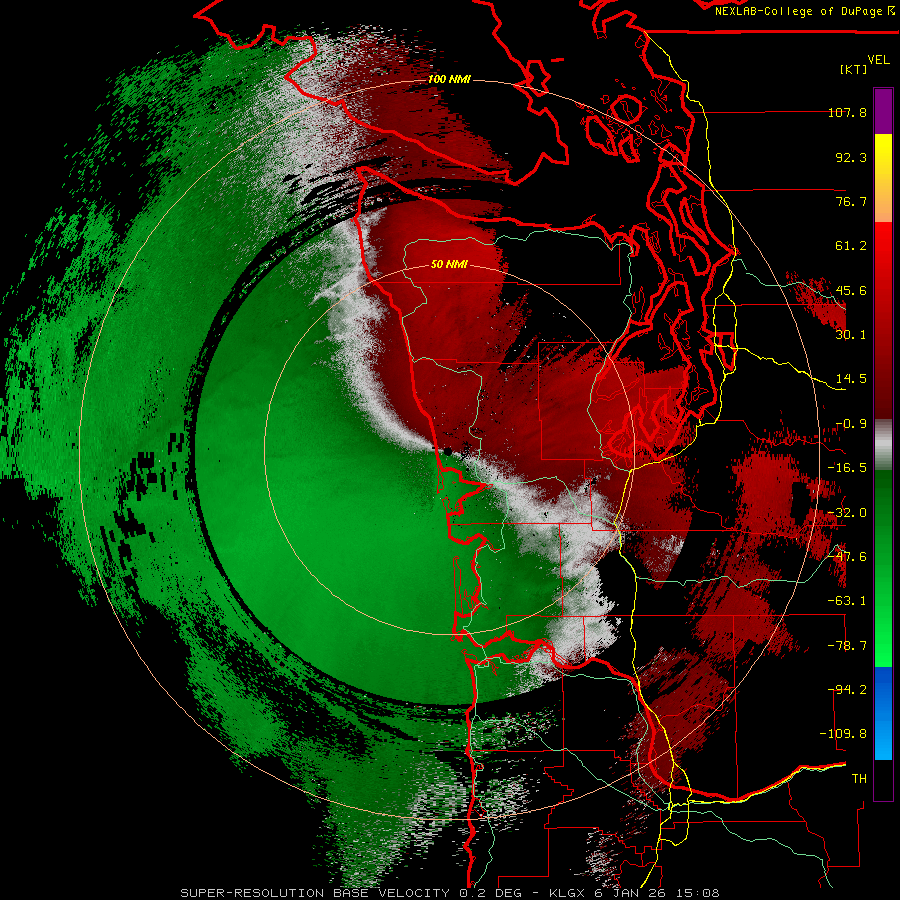The width and height of the screenshot is (900, 900).
Task: Click the VEL legend title
Action: pyautogui.click(x=878, y=59)
